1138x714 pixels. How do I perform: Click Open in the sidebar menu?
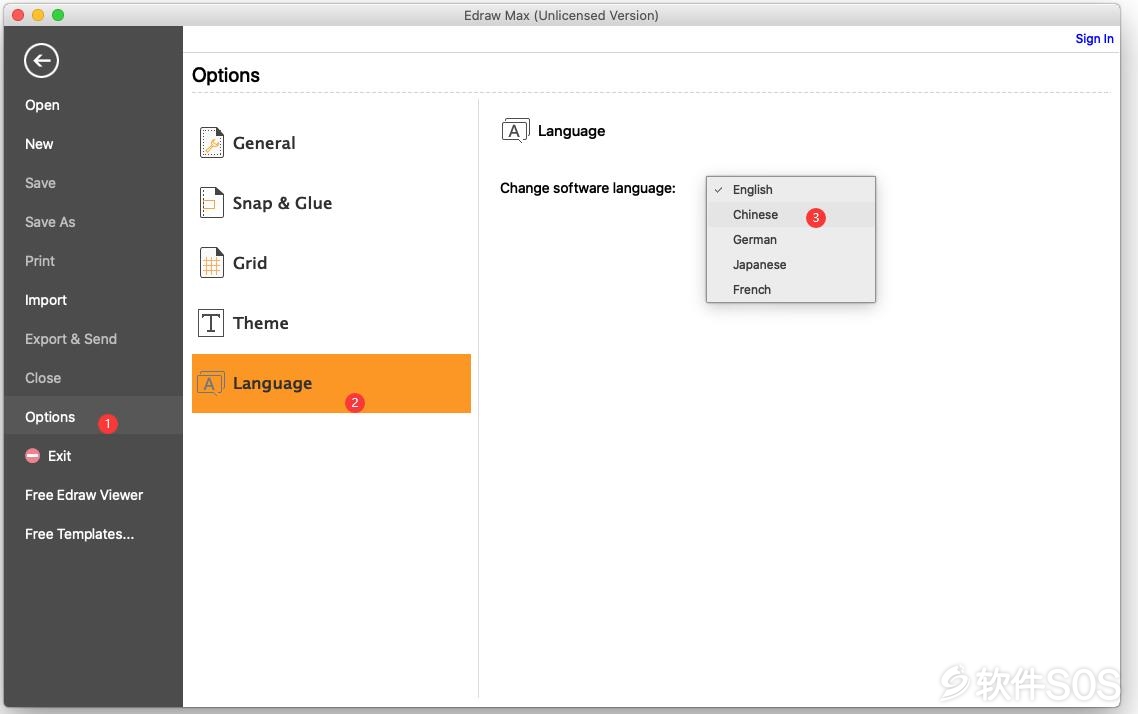coord(93,105)
